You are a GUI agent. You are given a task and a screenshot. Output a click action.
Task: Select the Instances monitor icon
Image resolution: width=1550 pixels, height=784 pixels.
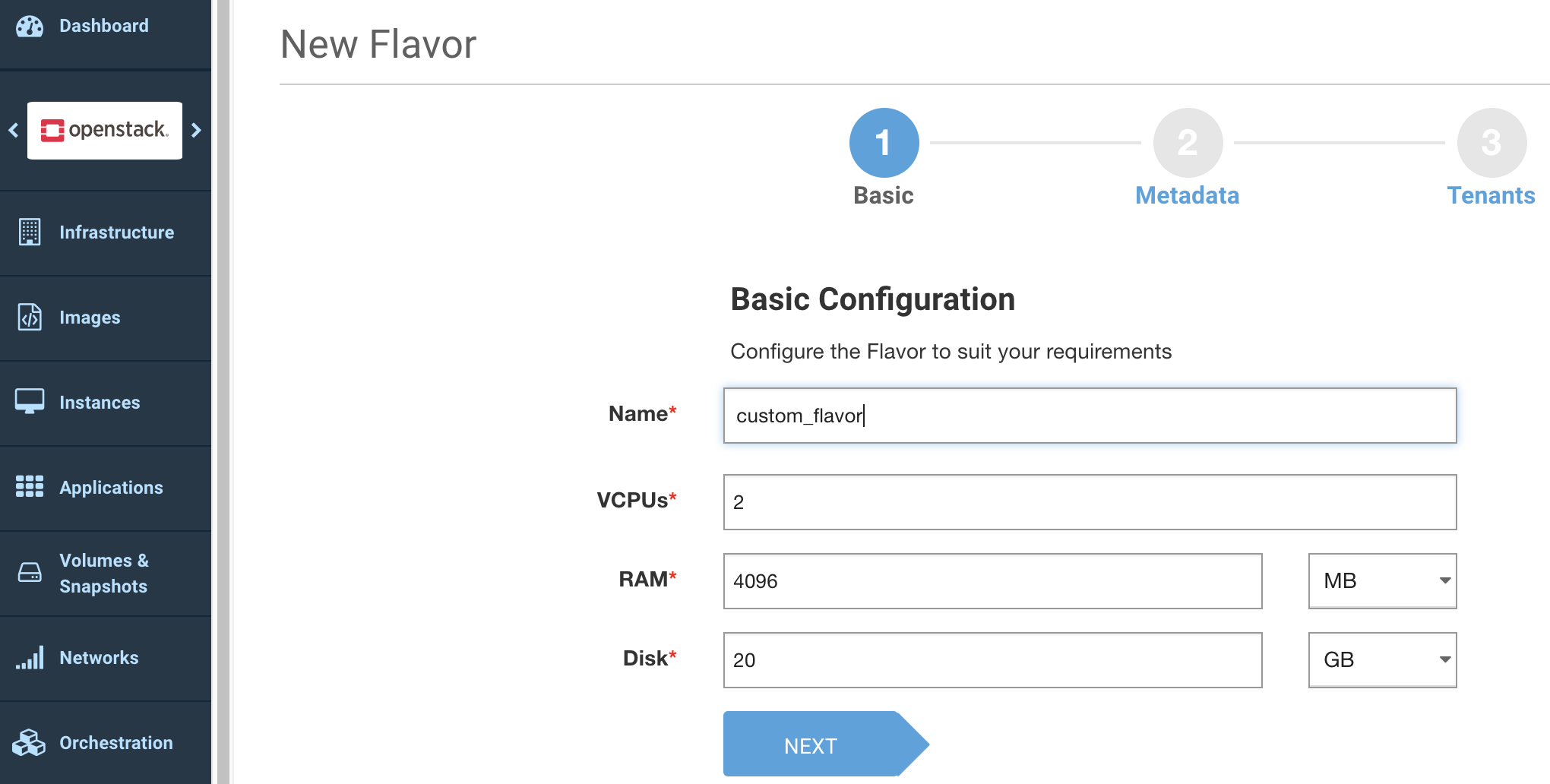coord(30,401)
